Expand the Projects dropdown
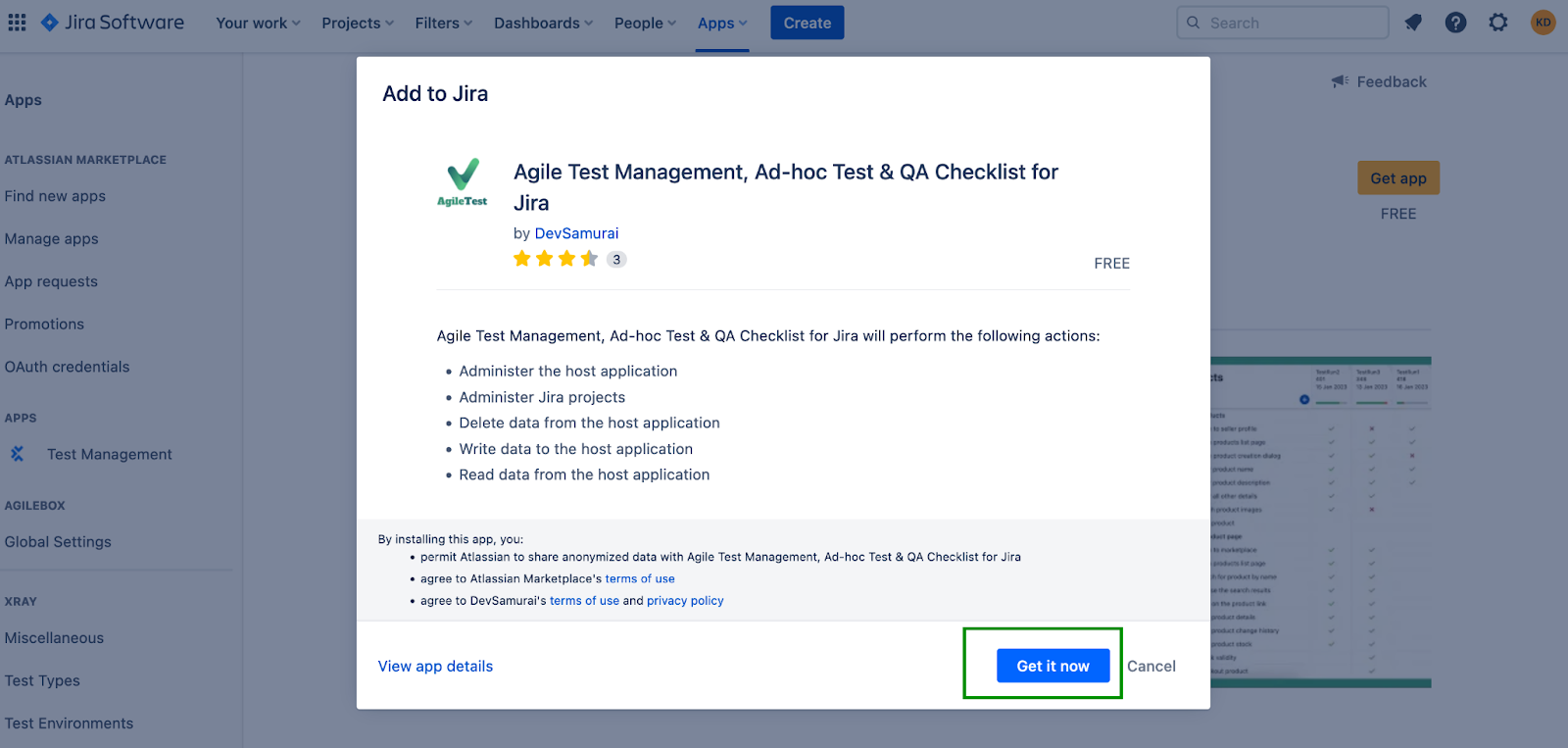The width and height of the screenshot is (1568, 748). point(358,23)
